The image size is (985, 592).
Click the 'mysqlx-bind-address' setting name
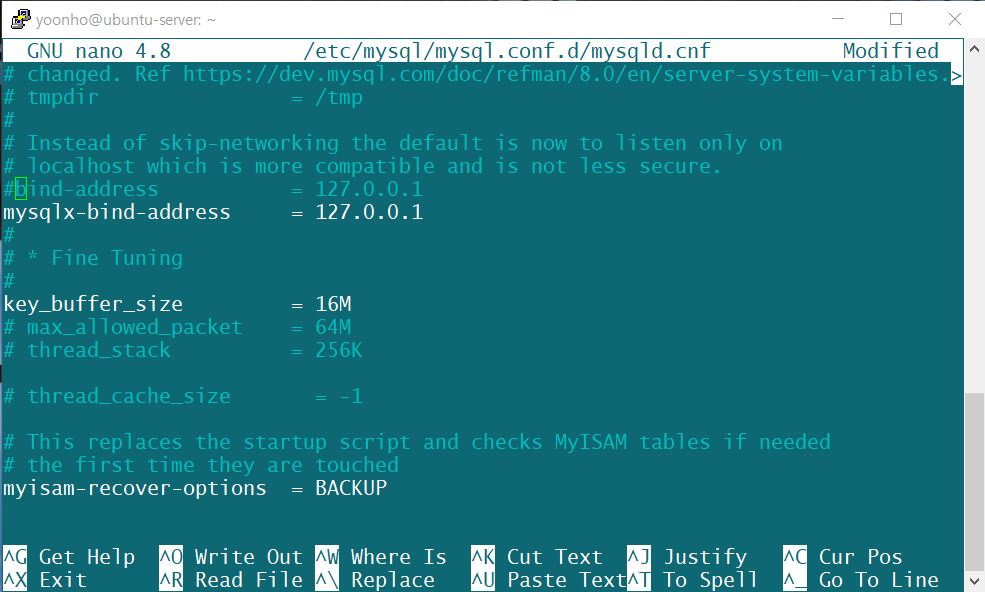coord(117,212)
